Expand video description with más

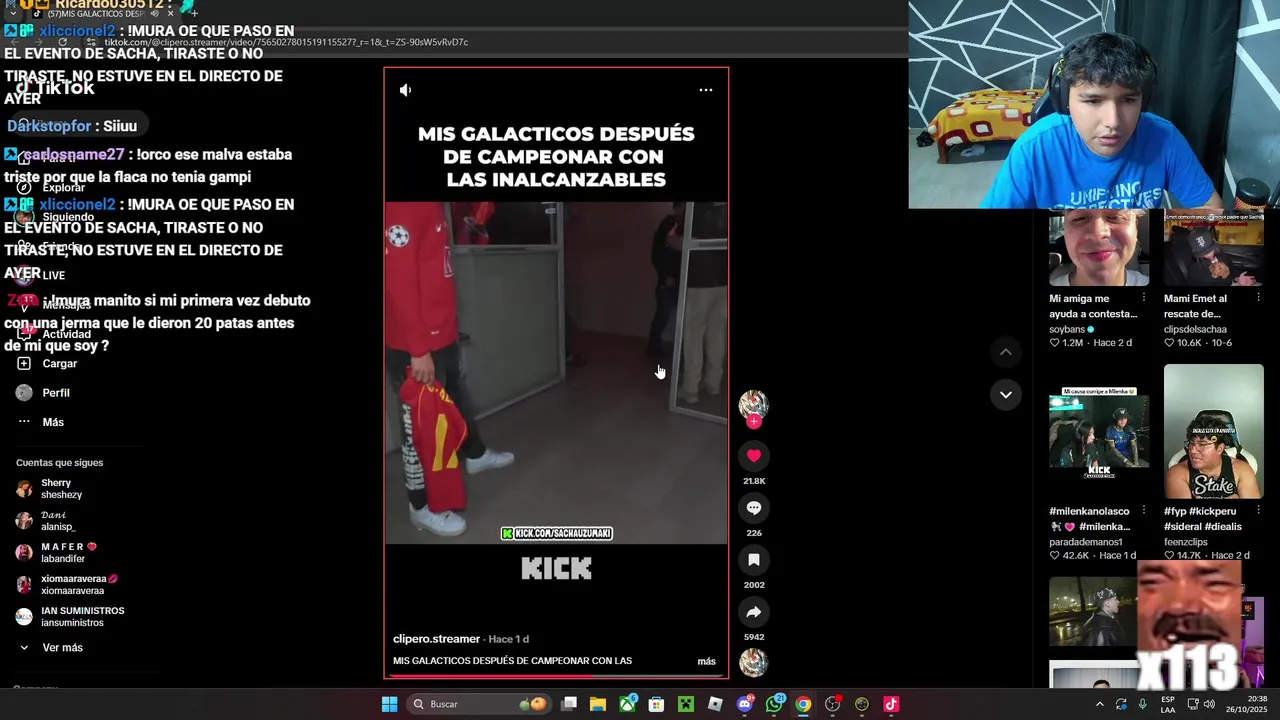pyautogui.click(x=706, y=661)
